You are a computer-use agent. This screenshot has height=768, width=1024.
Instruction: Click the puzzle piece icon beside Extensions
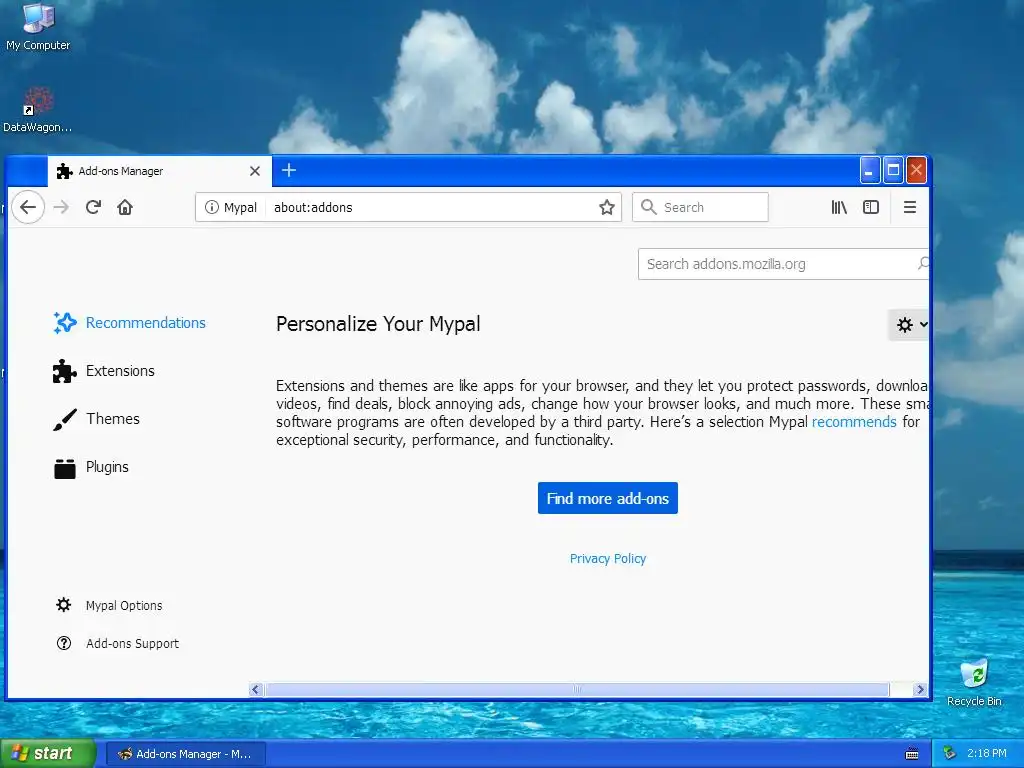(64, 371)
